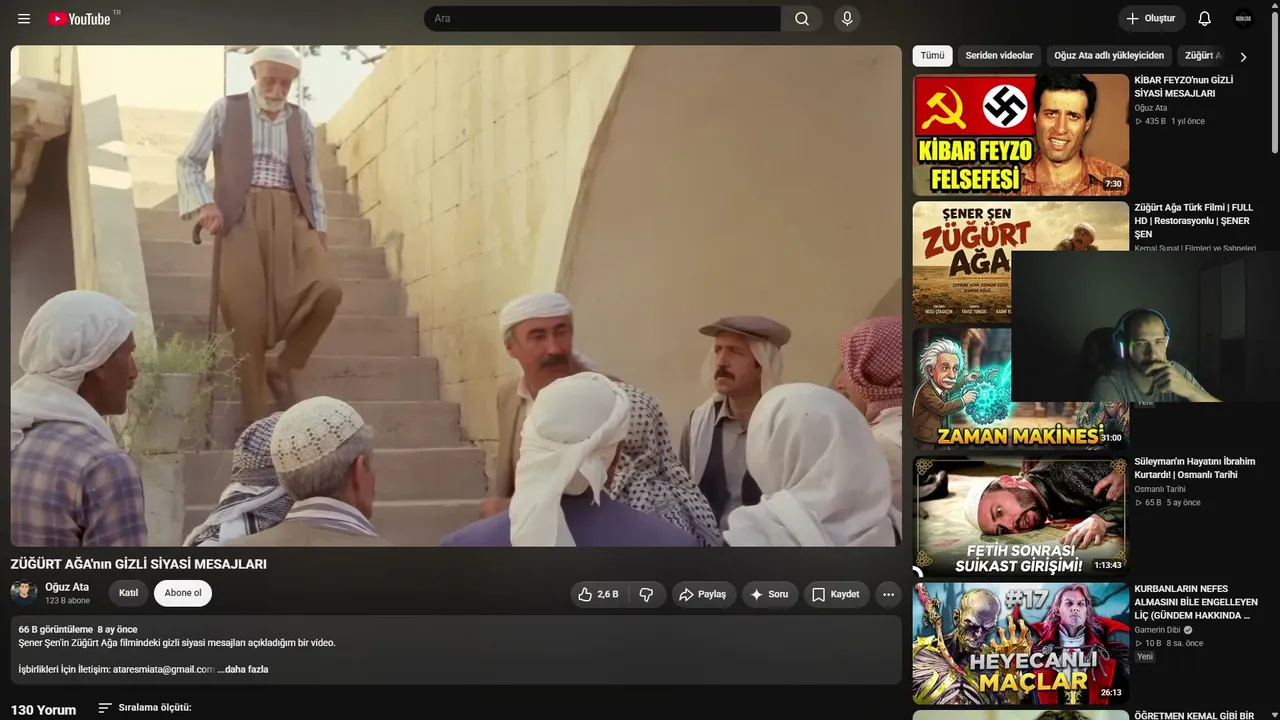This screenshot has height=720, width=1280.
Task: Open the hamburger guide menu
Action: (x=24, y=19)
